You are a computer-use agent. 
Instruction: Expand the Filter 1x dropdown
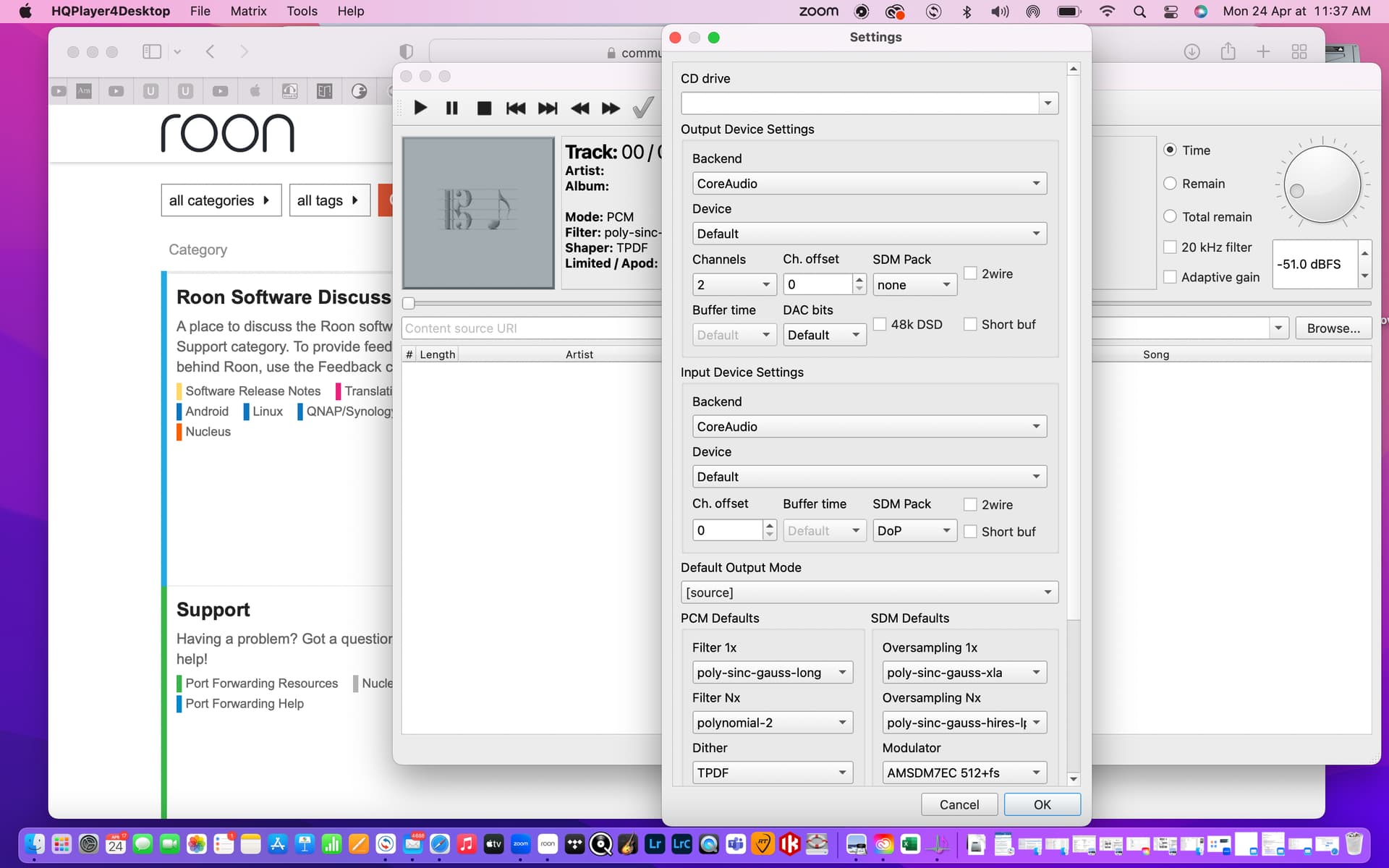(772, 673)
